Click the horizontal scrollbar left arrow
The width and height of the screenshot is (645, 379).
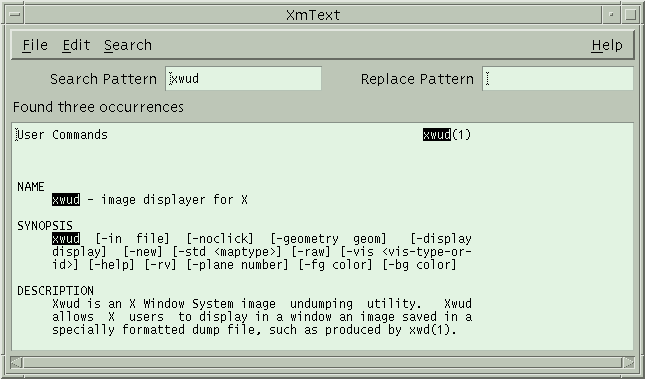click(x=16, y=363)
